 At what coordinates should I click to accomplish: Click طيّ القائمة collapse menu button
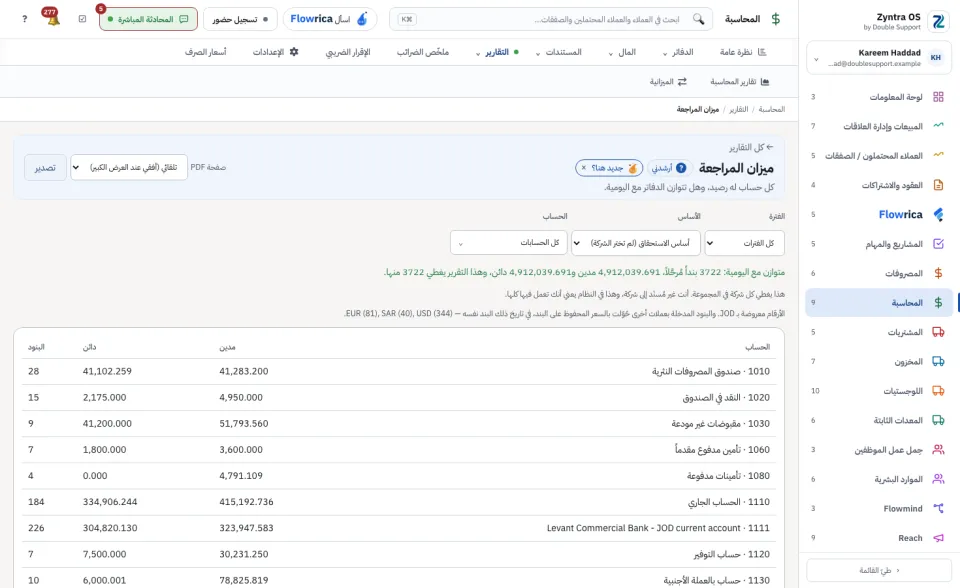coord(879,570)
